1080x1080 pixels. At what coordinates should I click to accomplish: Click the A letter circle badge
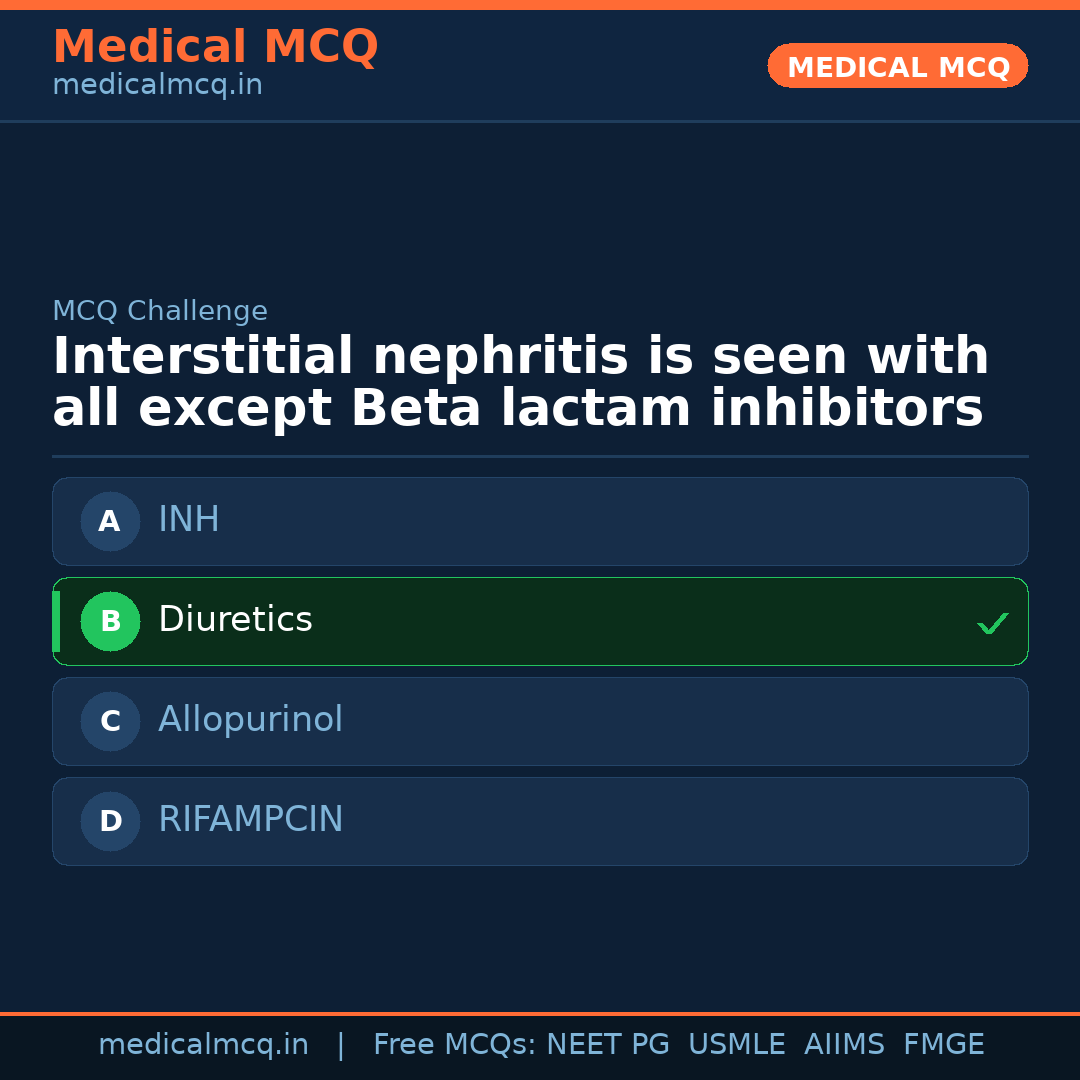click(x=110, y=521)
